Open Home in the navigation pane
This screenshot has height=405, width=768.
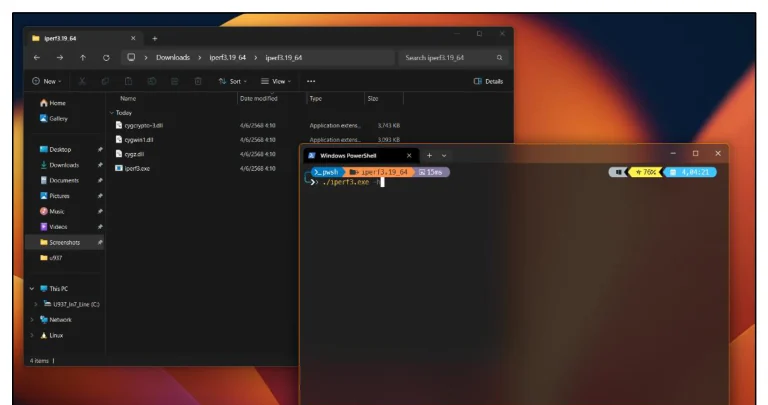point(57,103)
